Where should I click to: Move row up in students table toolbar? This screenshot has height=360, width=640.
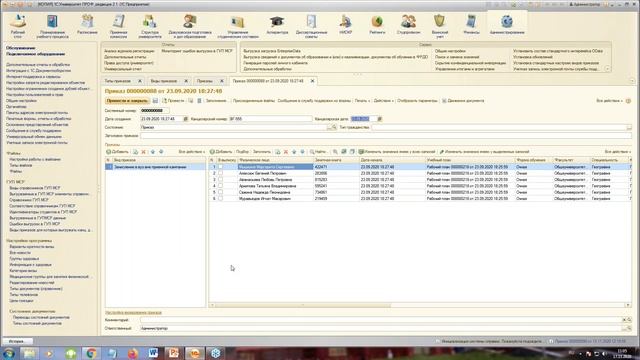(x=294, y=152)
